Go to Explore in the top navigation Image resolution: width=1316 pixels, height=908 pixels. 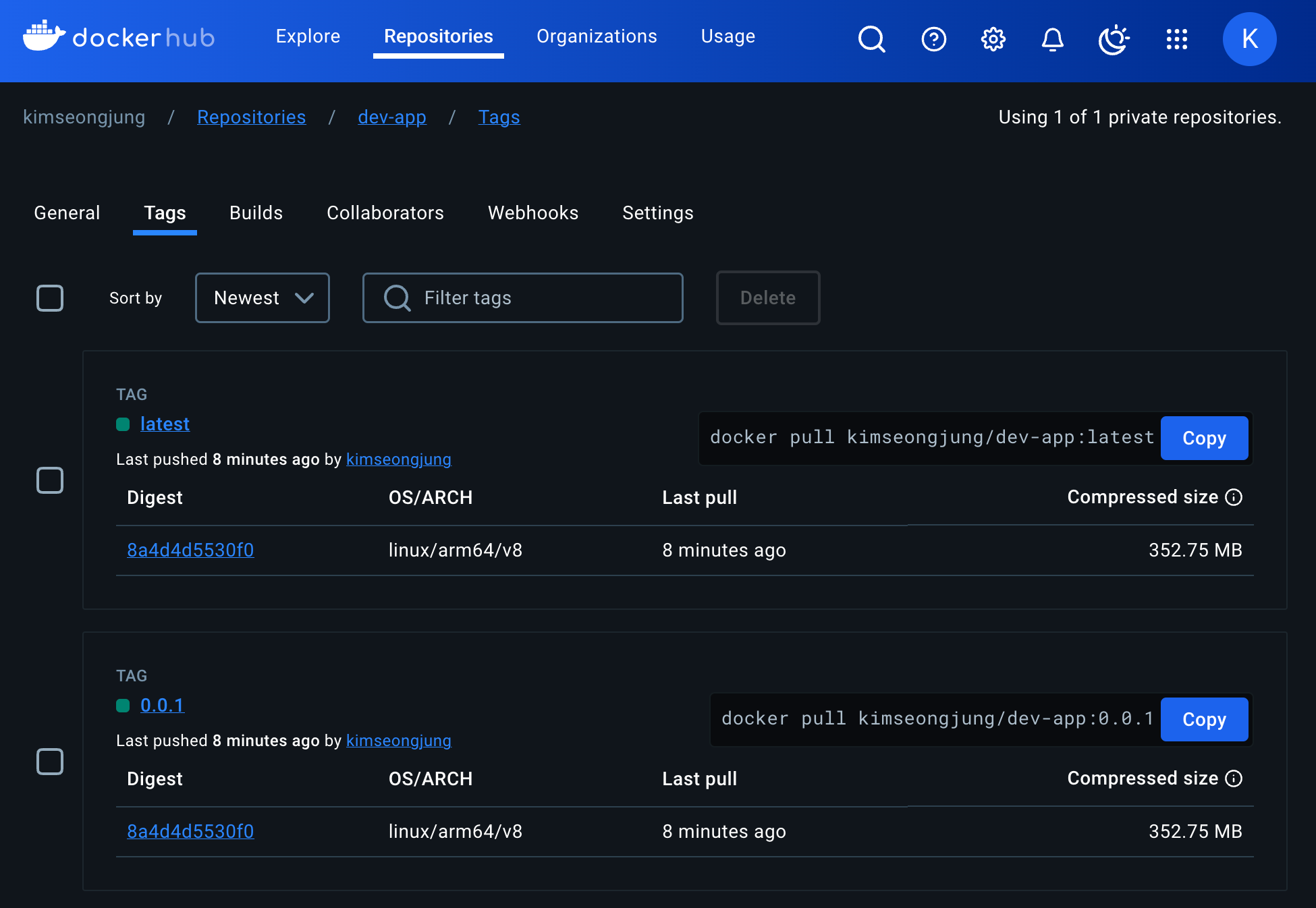(x=308, y=36)
